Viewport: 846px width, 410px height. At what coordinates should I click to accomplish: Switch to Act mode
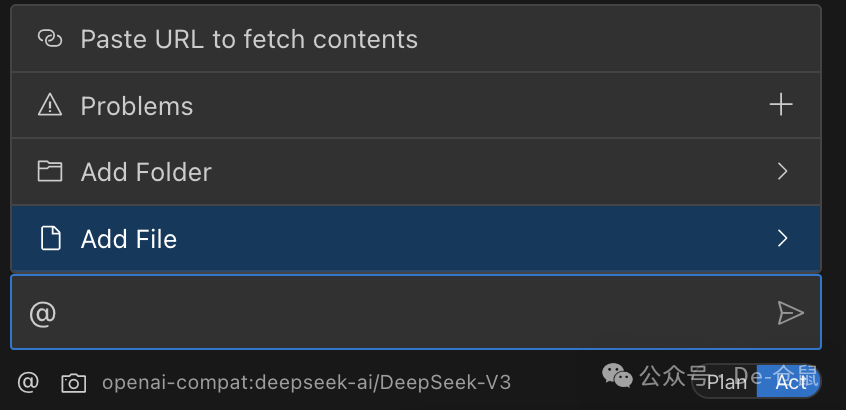point(789,381)
